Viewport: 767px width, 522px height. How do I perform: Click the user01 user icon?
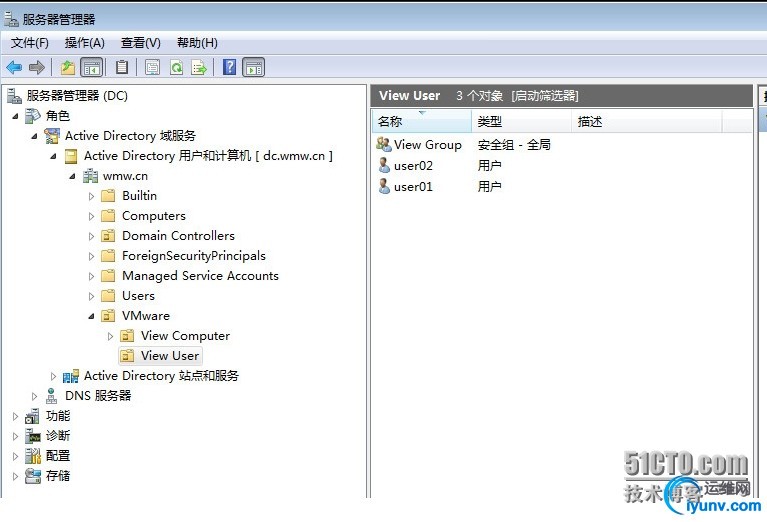pos(384,186)
